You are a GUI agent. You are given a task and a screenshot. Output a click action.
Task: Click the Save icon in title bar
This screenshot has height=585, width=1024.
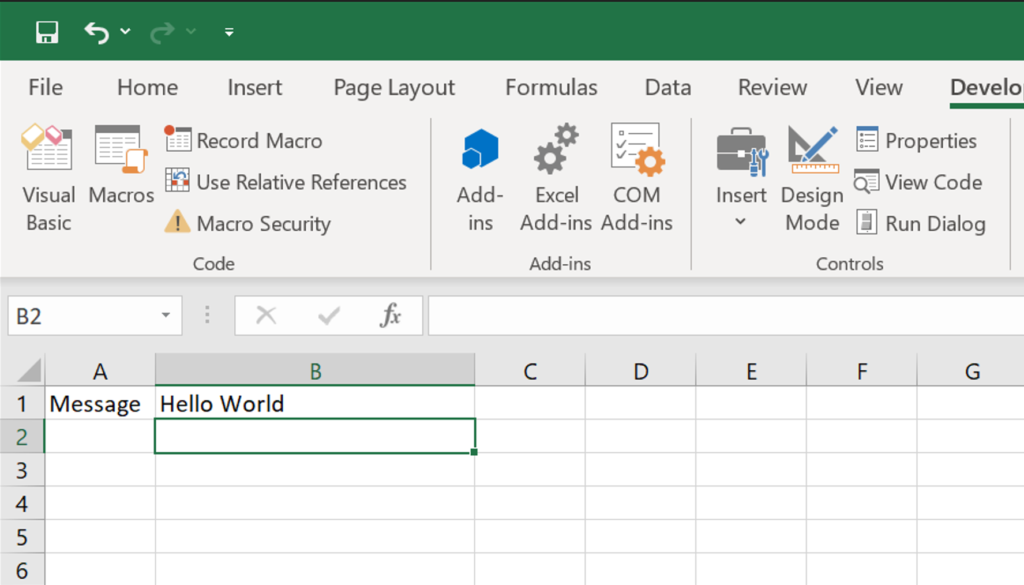point(46,32)
